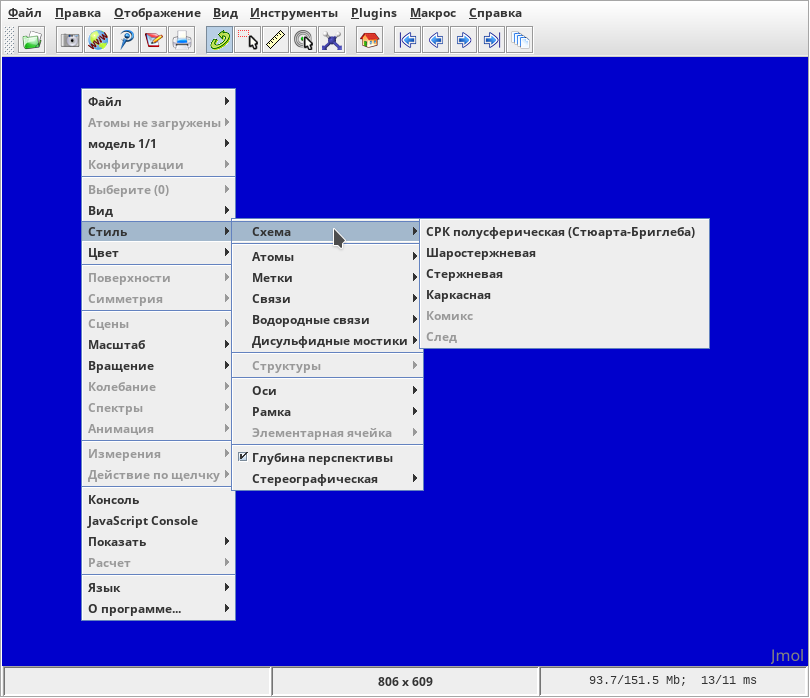Click the all frames stacked pages icon
The width and height of the screenshot is (810, 698).
[x=519, y=40]
